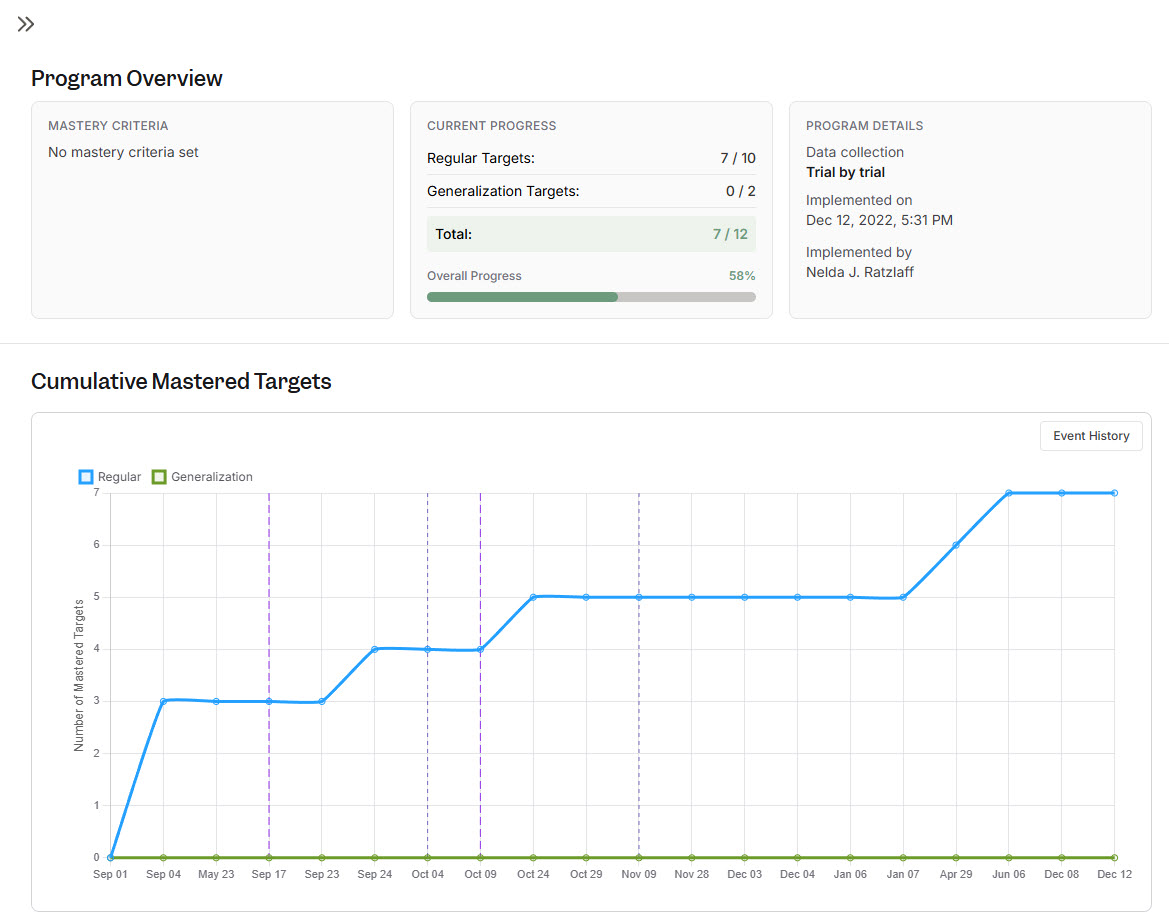Select the blue data point at Apr 29
Image resolution: width=1169 pixels, height=913 pixels.
click(x=956, y=545)
